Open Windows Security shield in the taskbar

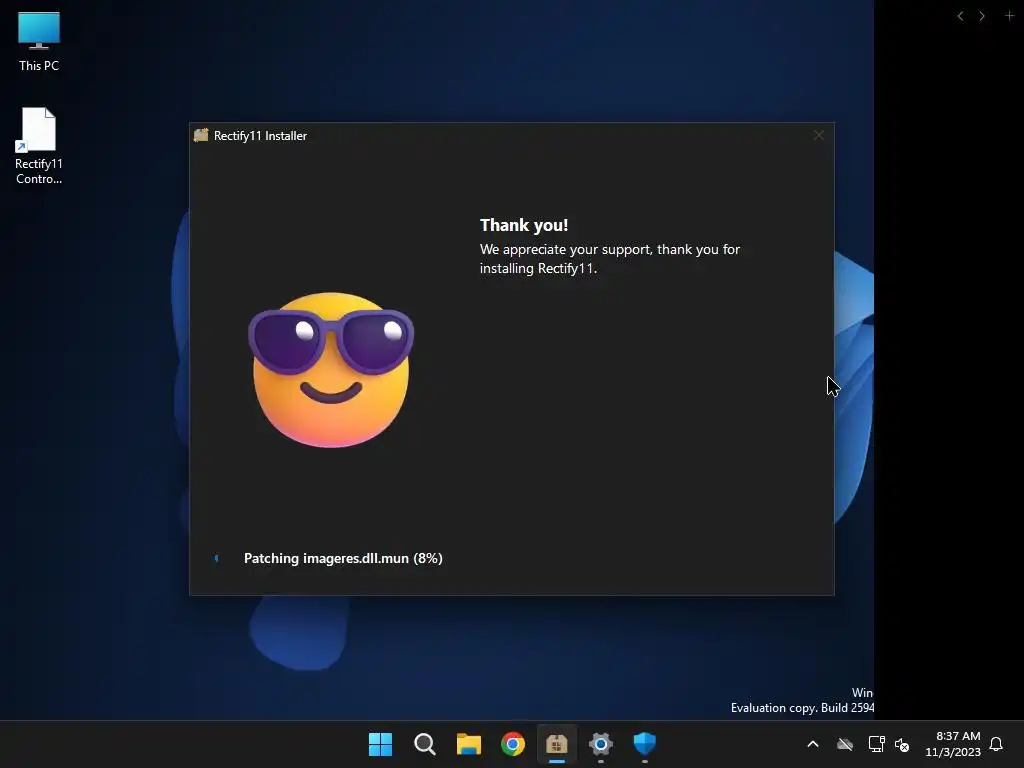pos(645,744)
